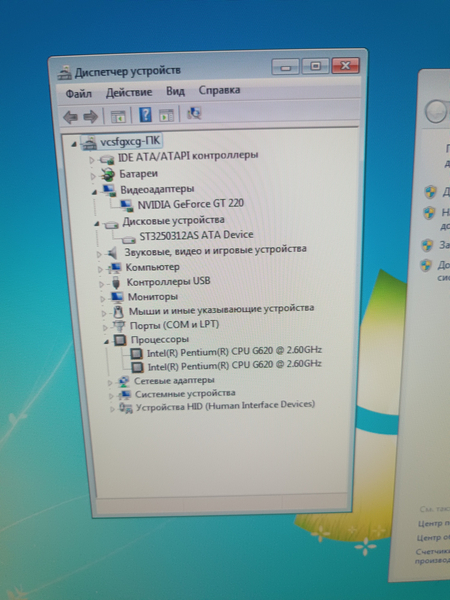This screenshot has width=450, height=600.
Task: Select the first Intel Pentium G620 processor
Action: pyautogui.click(x=234, y=351)
